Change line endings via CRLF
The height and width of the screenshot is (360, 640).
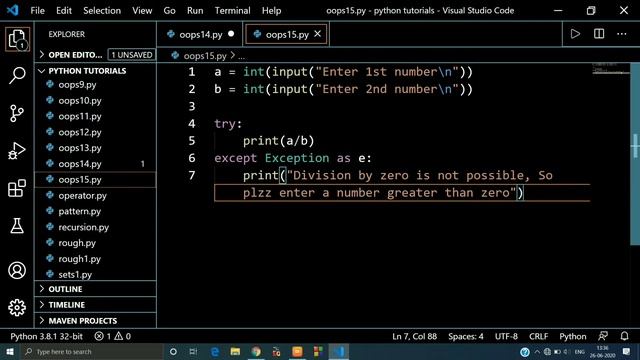pos(538,336)
